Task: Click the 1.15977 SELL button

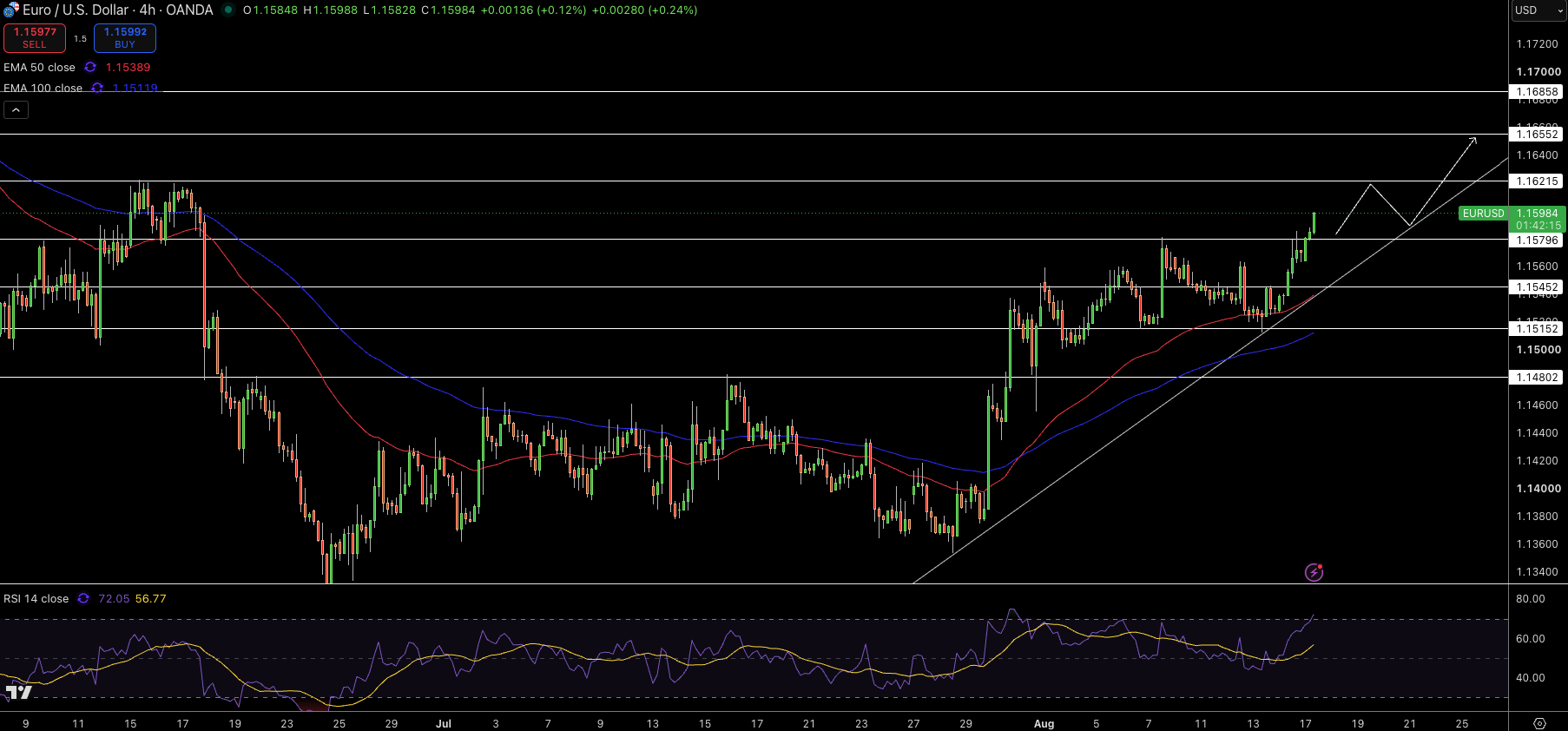Action: click(35, 38)
